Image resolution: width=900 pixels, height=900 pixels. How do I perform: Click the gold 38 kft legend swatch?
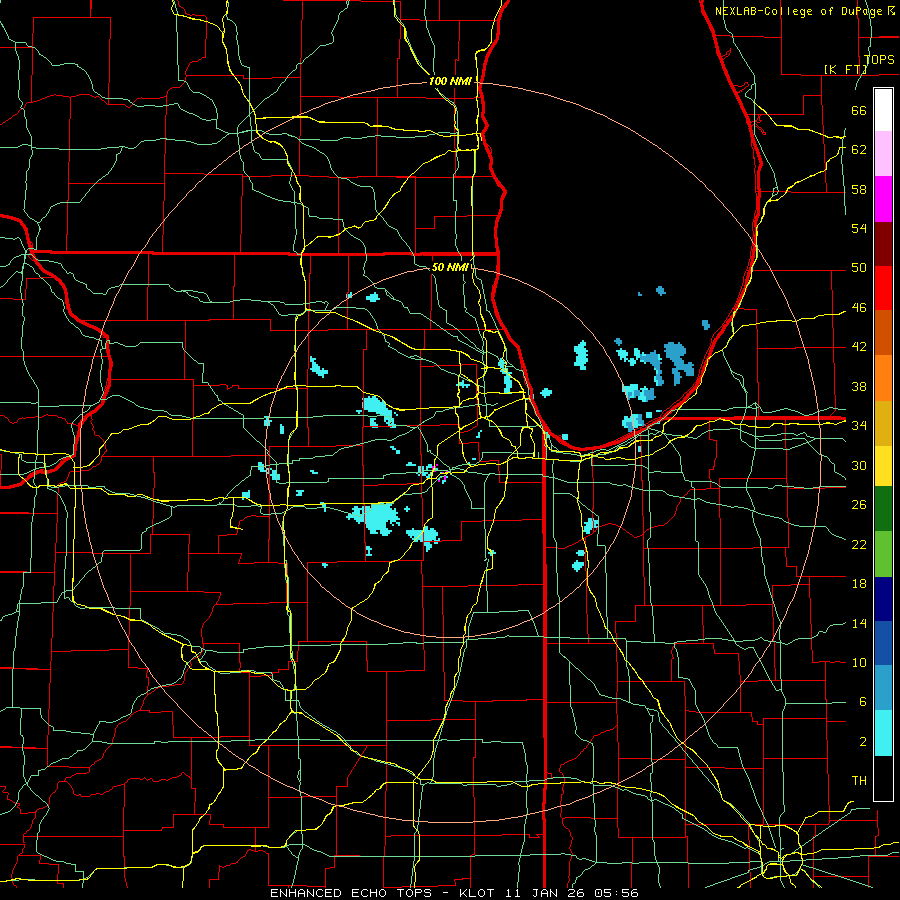point(883,423)
